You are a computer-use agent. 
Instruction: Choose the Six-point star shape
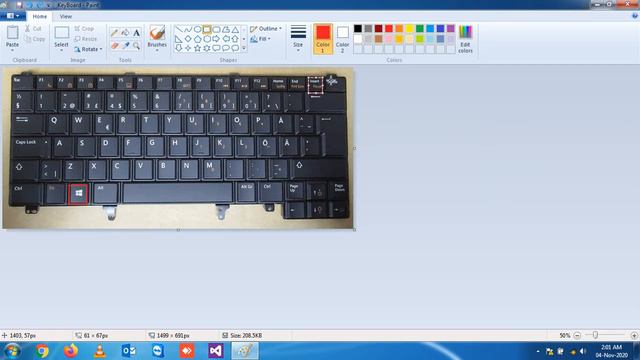point(207,48)
